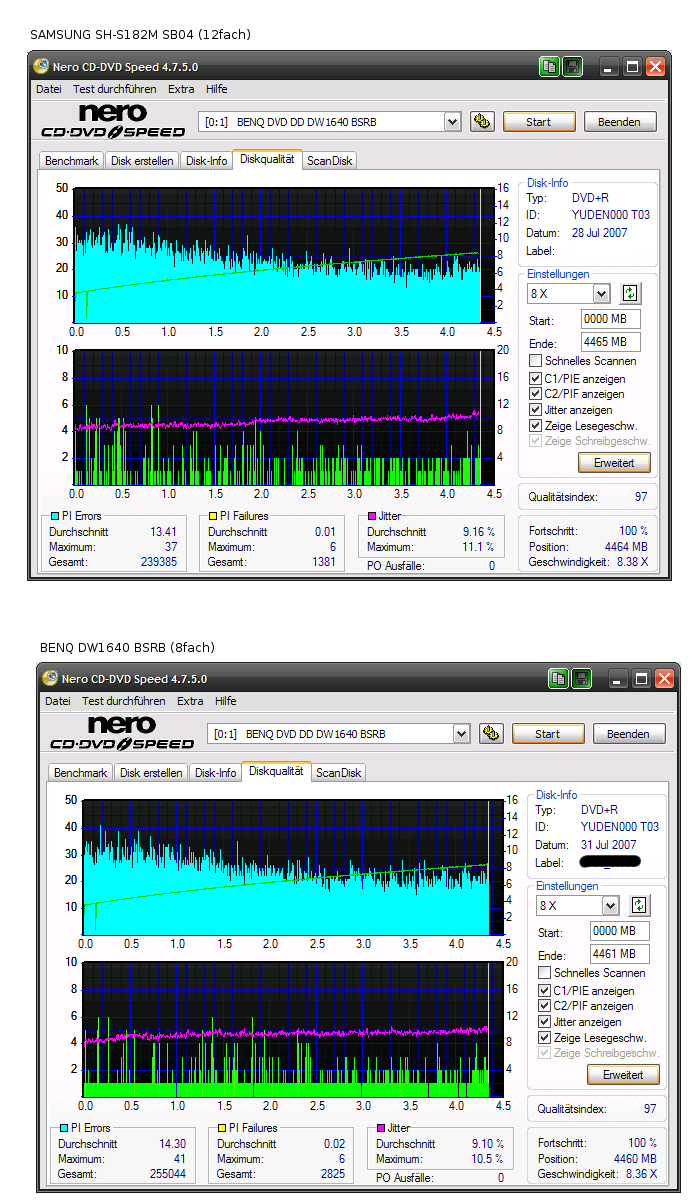Click the Start button in the bottom window

pyautogui.click(x=548, y=734)
